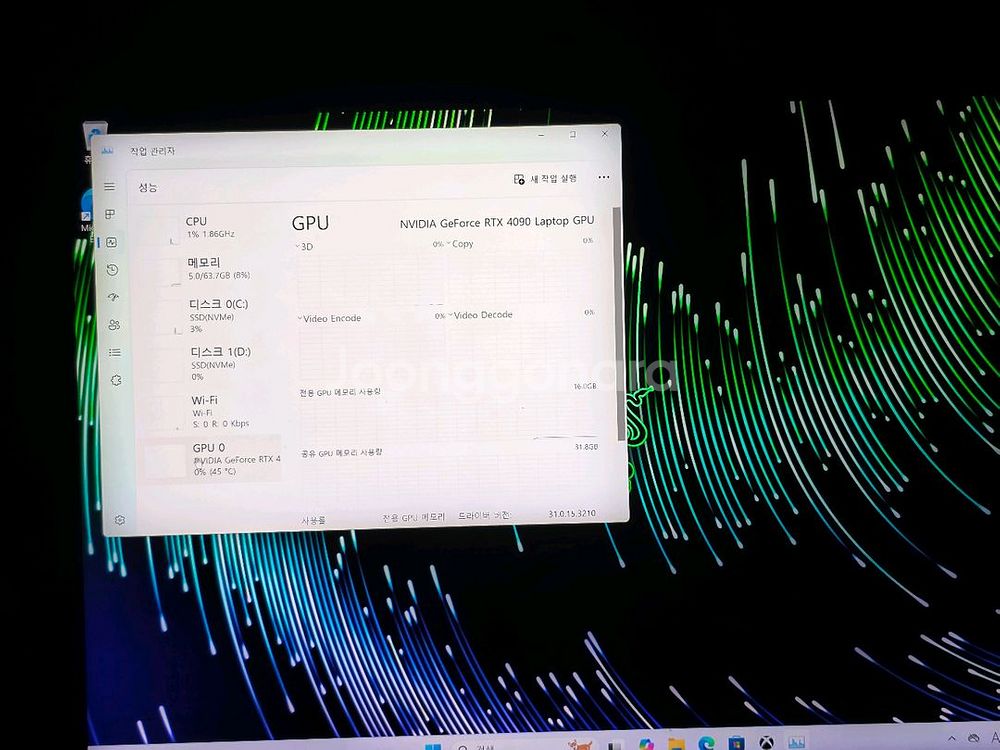1000x750 pixels.
Task: Click the Task Manager vertical scrollbar
Action: pos(617,324)
